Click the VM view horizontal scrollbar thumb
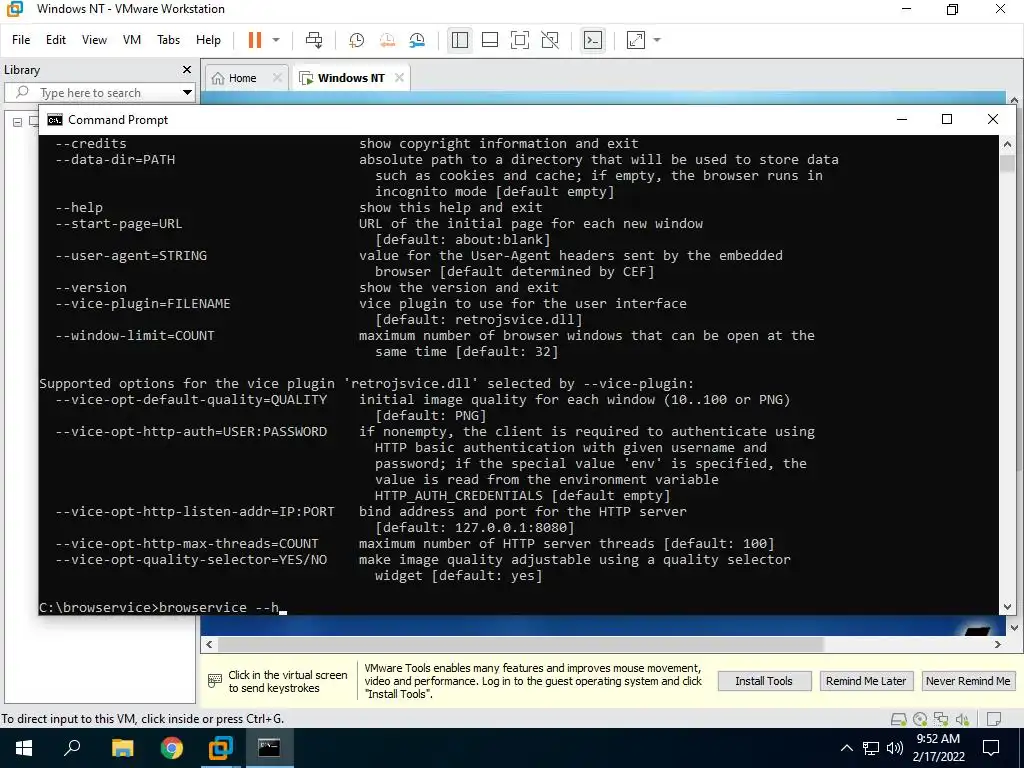The width and height of the screenshot is (1024, 768). 520,644
